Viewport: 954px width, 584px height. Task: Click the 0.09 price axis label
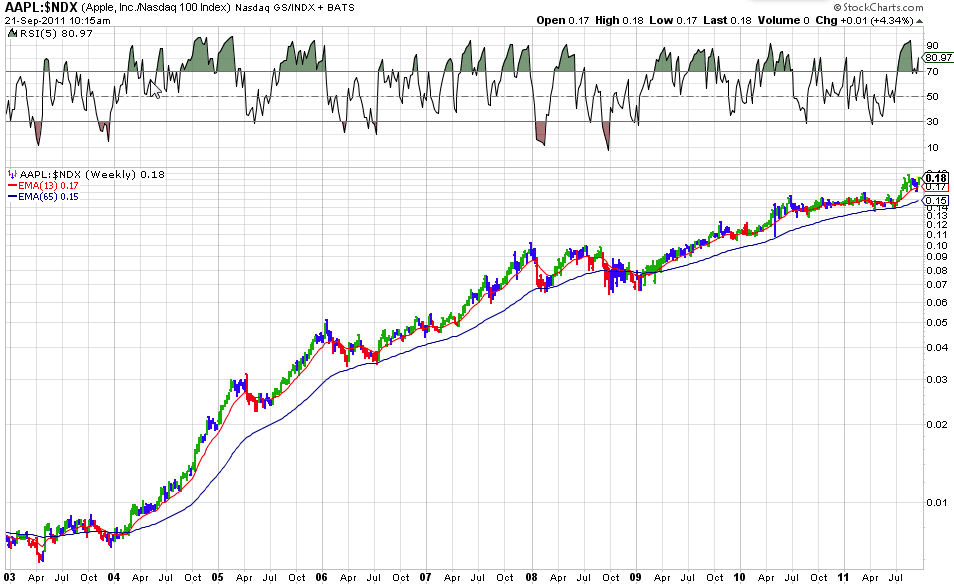(937, 257)
